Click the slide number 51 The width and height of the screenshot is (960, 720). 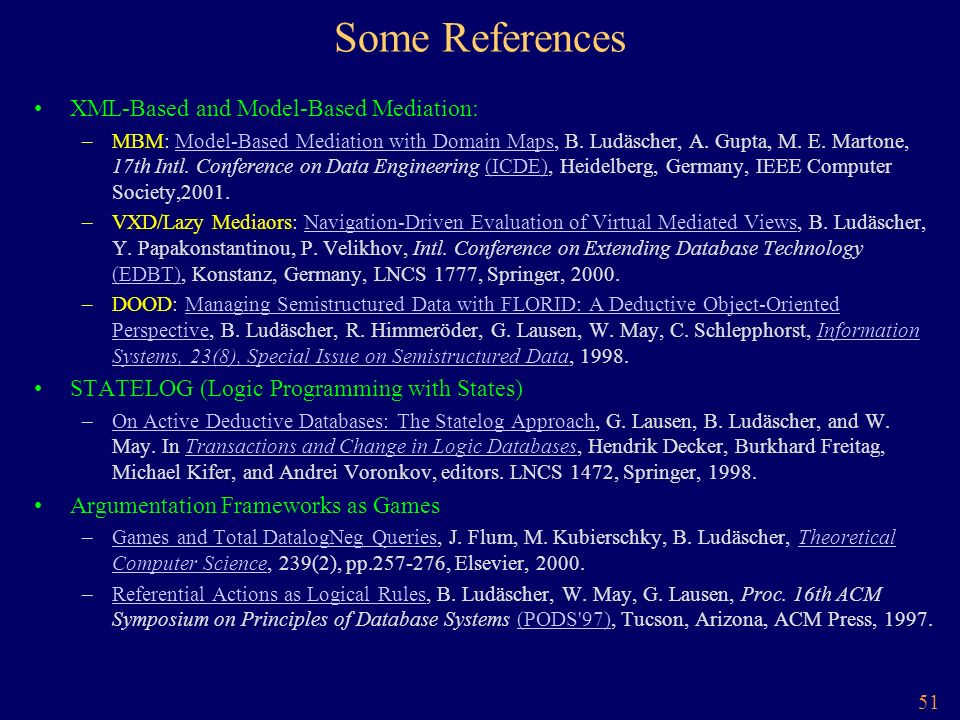tap(928, 702)
